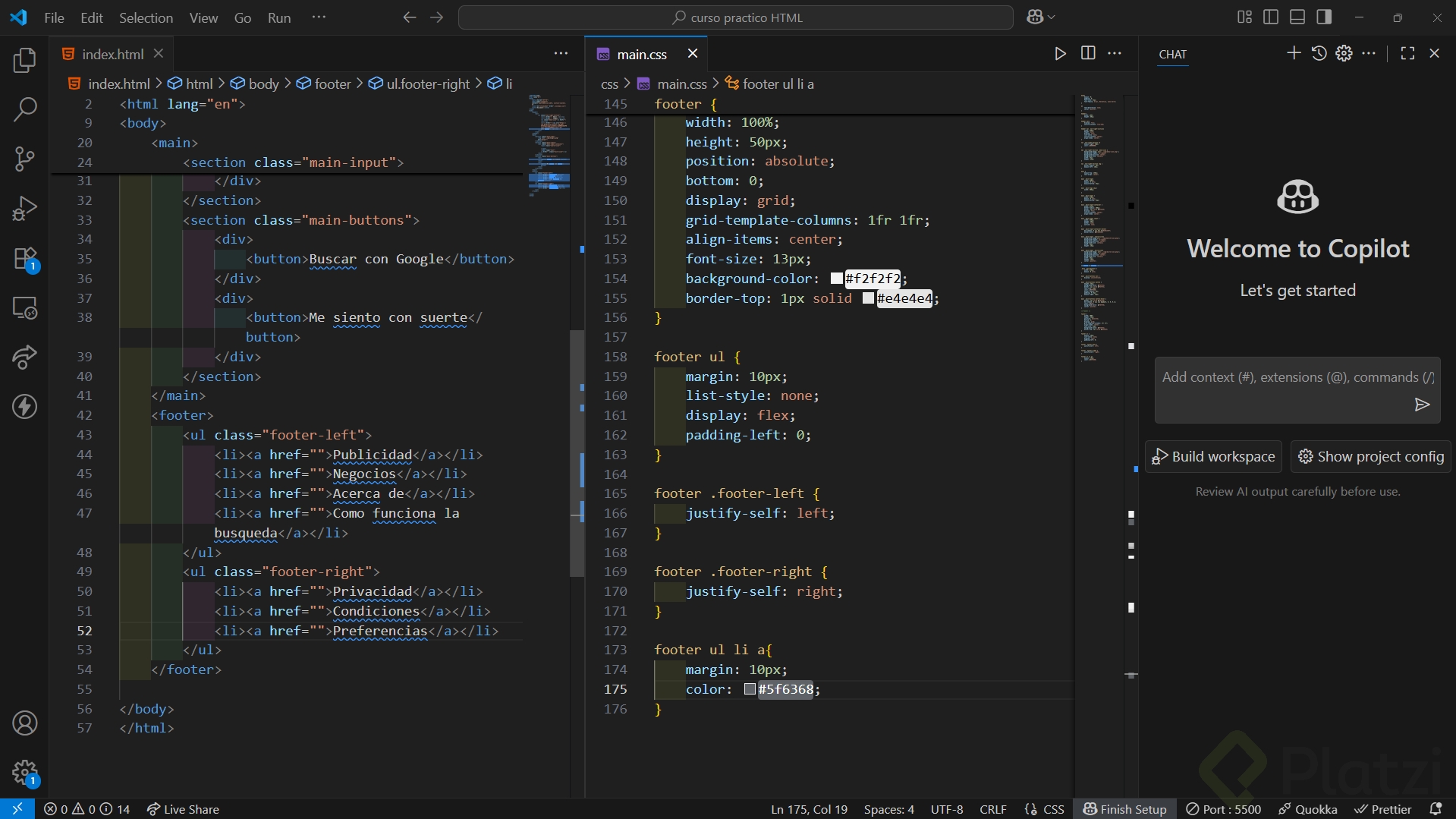
Task: Open Run and Debug view
Action: tap(24, 208)
